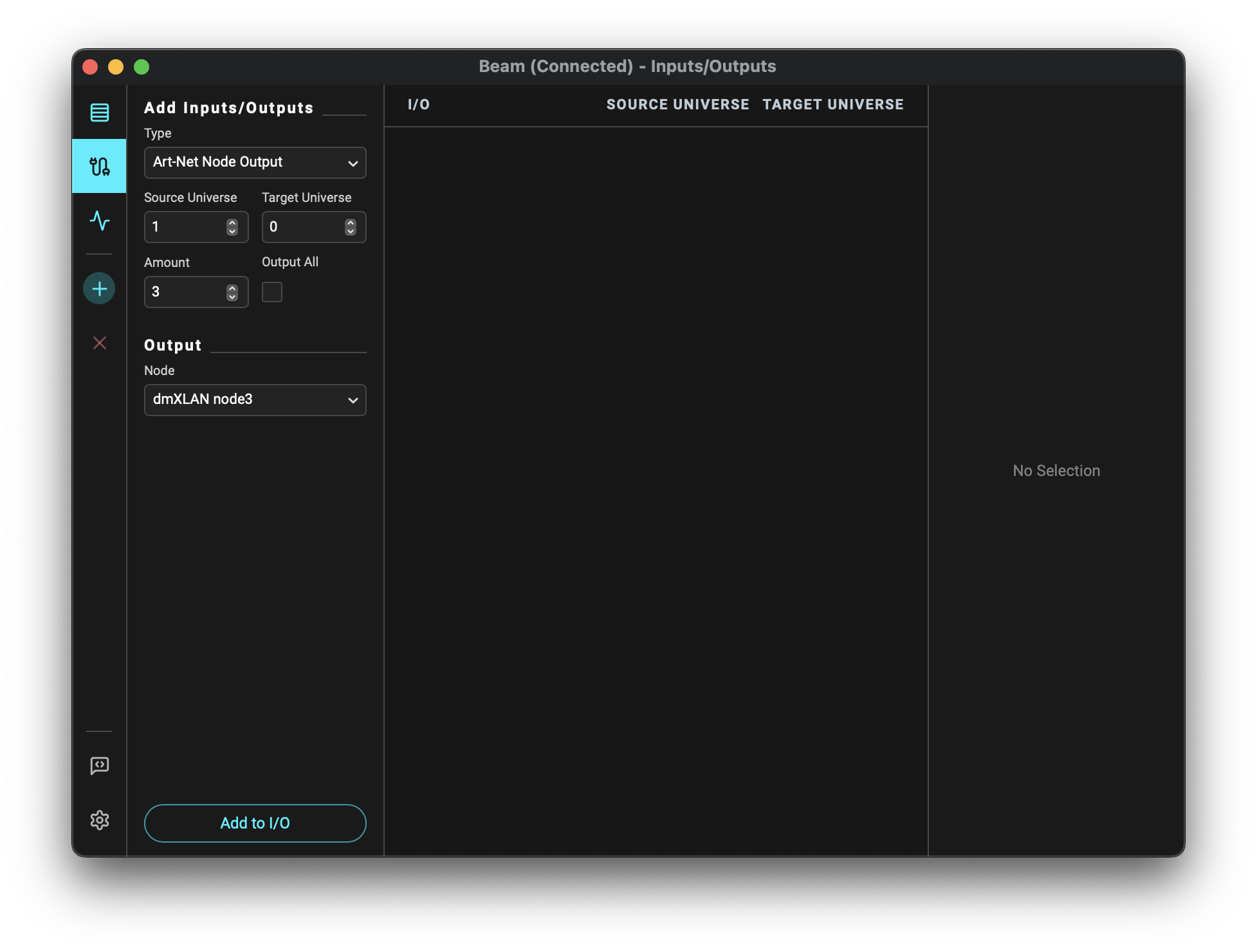This screenshot has height=952, width=1257.
Task: Click the Inputs/Outputs panel icon
Action: (100, 165)
